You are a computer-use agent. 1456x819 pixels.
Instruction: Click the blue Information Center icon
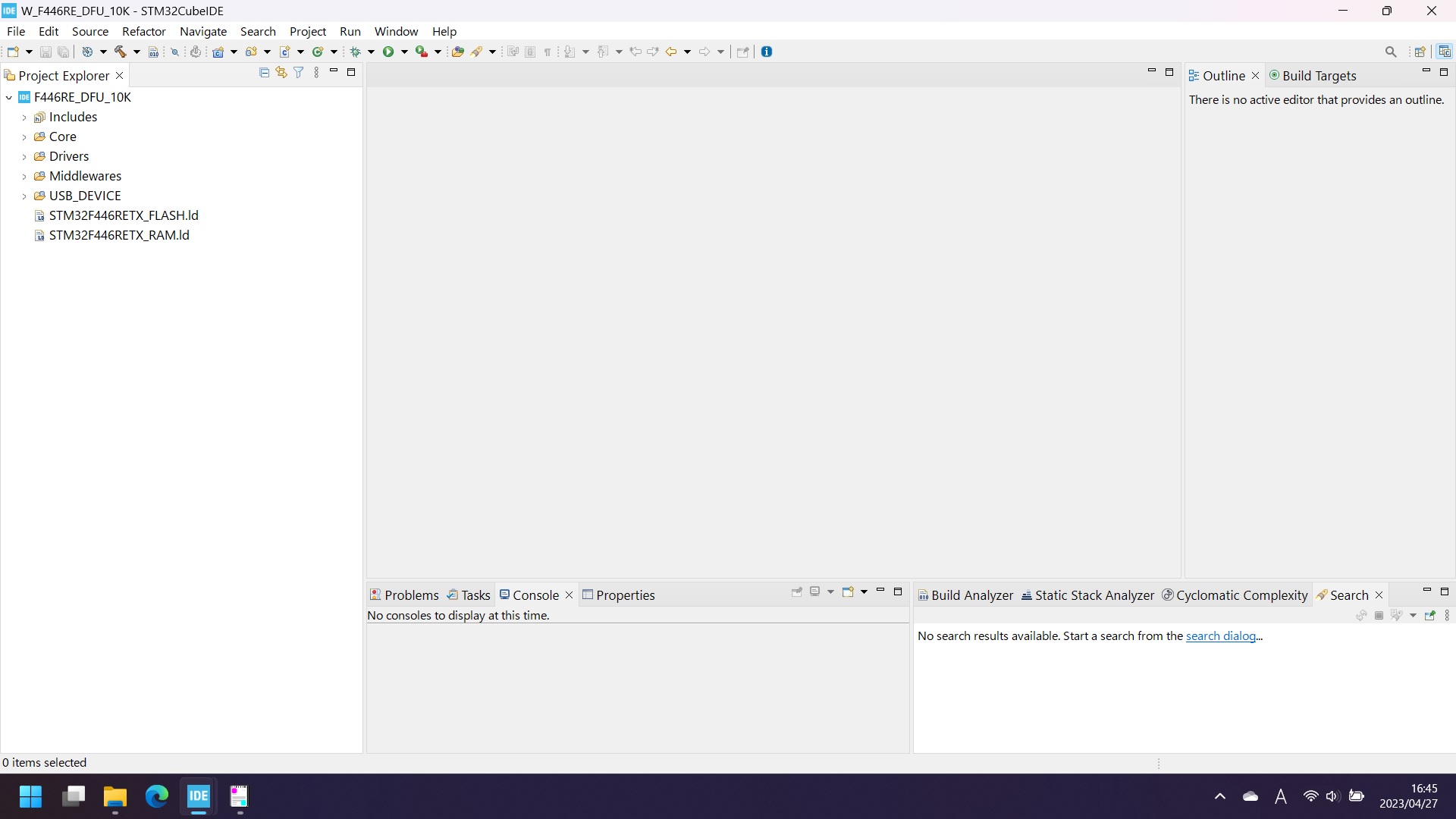(x=767, y=52)
